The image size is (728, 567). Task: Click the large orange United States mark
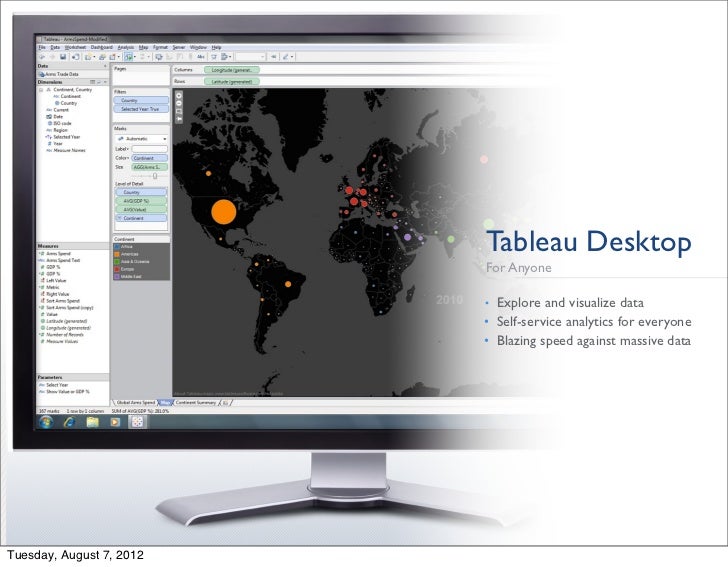[224, 212]
